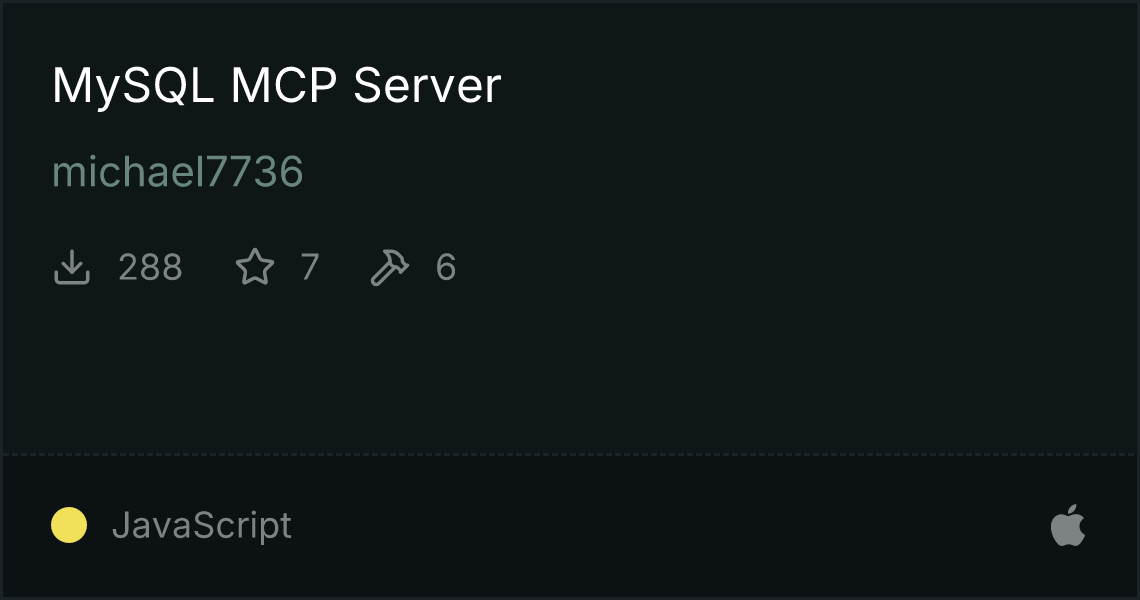The image size is (1140, 600).
Task: Click MCP in the card heading
Action: (x=284, y=85)
